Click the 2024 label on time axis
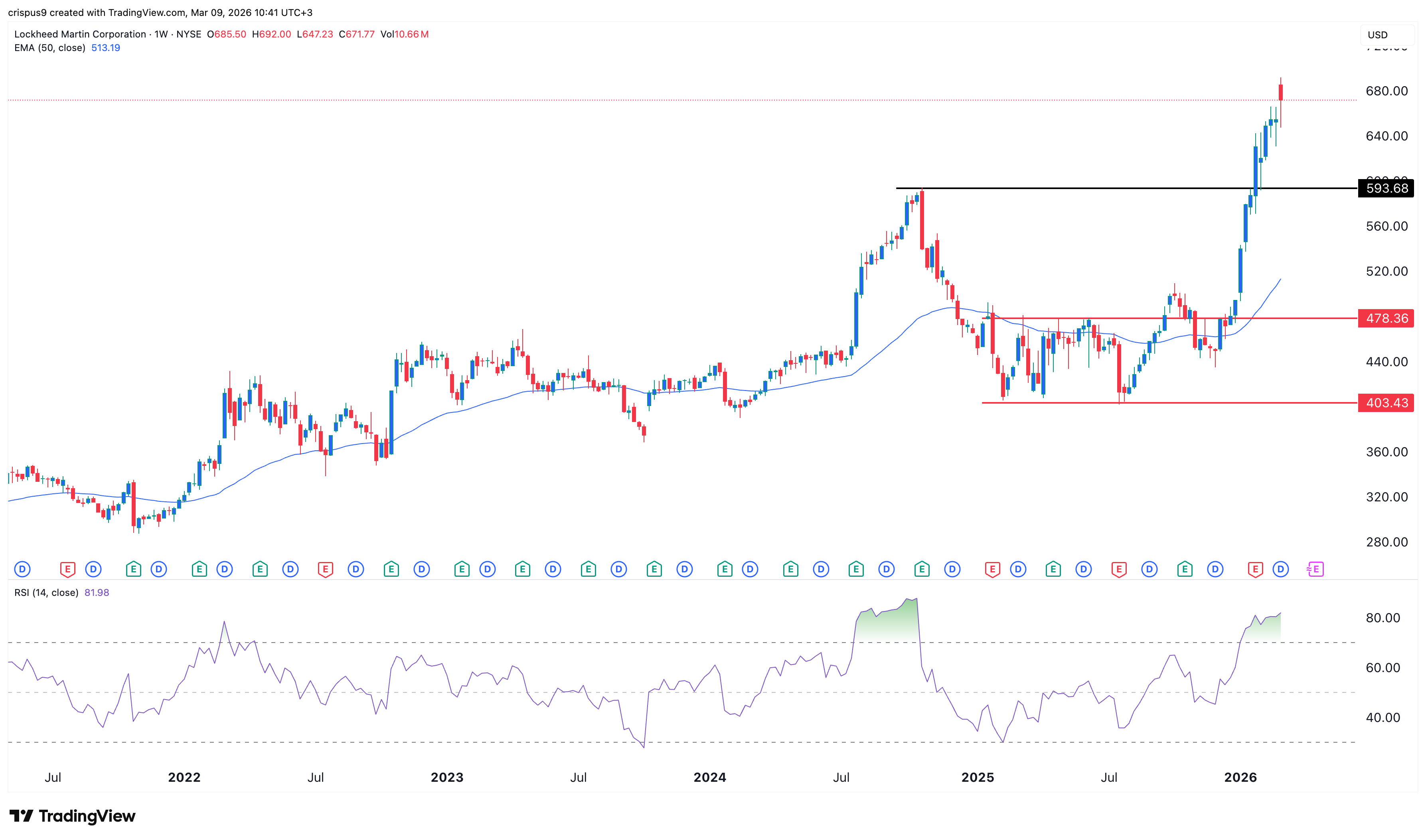 click(709, 777)
